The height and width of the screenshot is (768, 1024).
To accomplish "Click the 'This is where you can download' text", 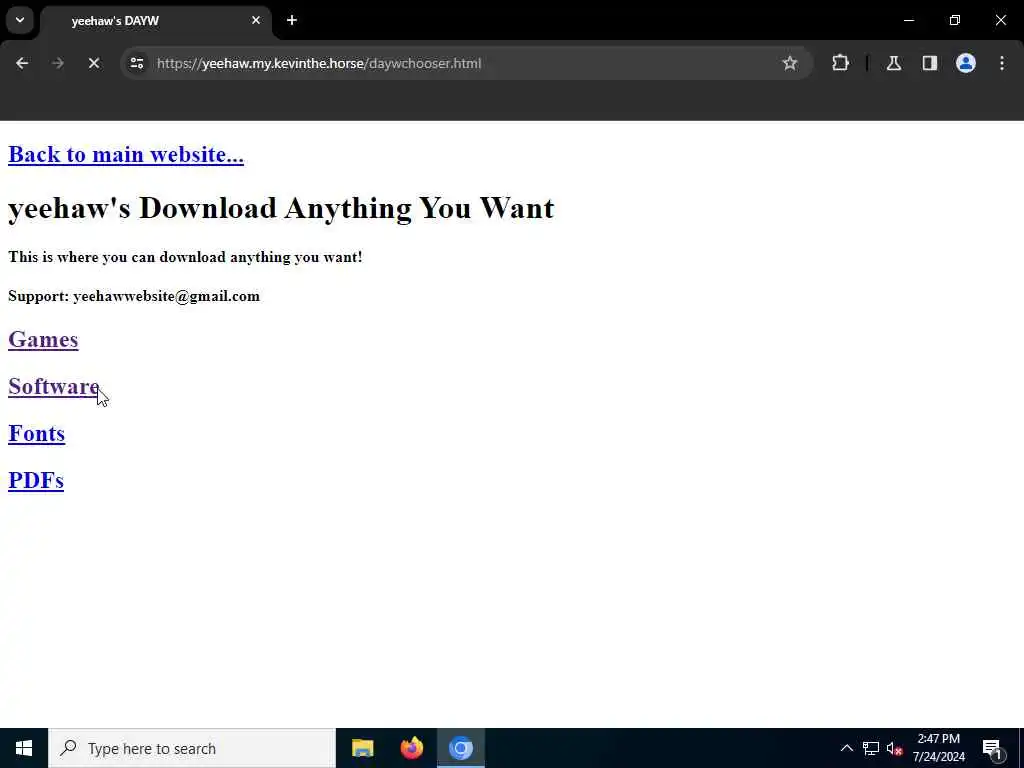I will point(185,257).
